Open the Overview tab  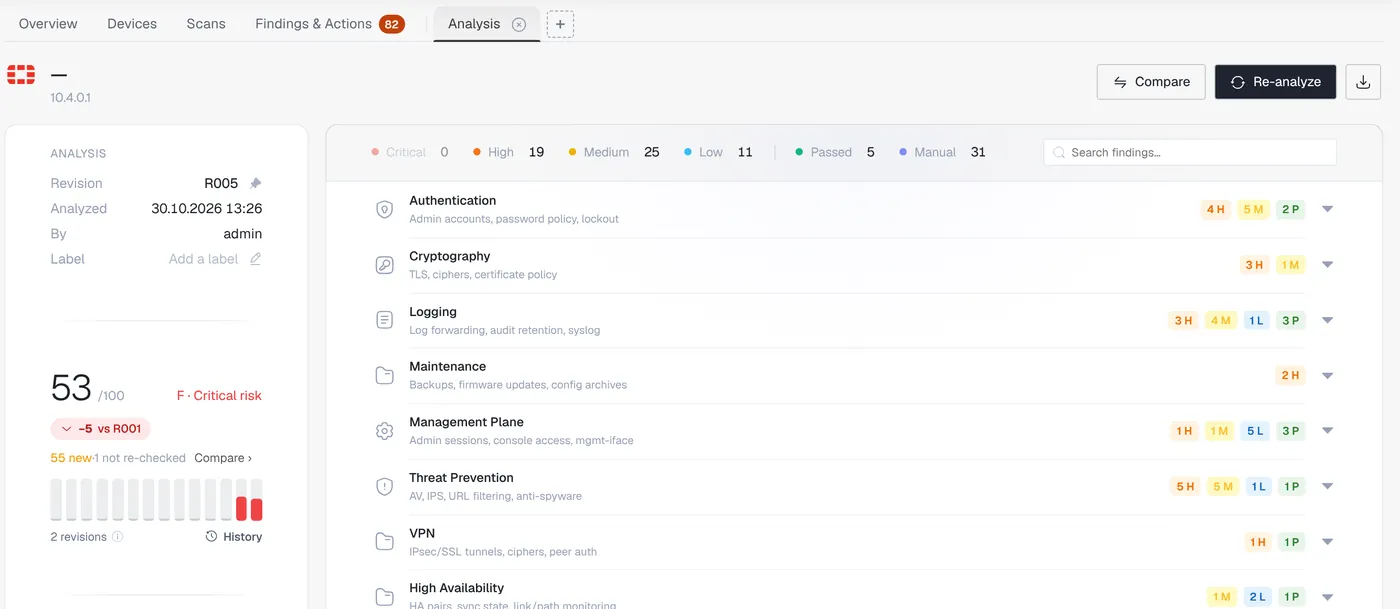click(x=48, y=24)
